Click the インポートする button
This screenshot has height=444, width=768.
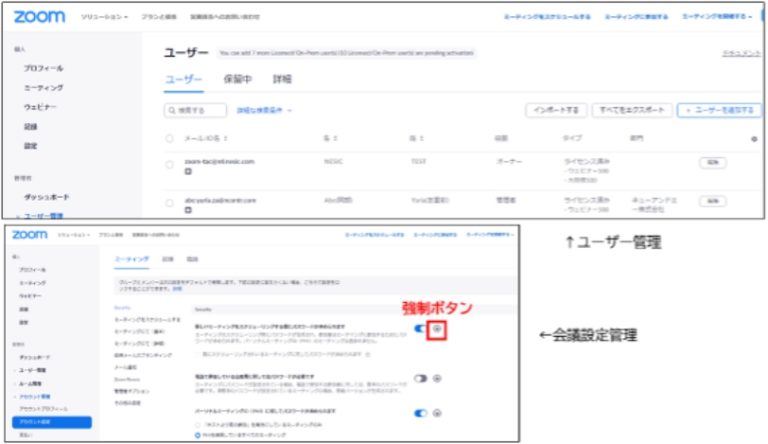(x=554, y=110)
